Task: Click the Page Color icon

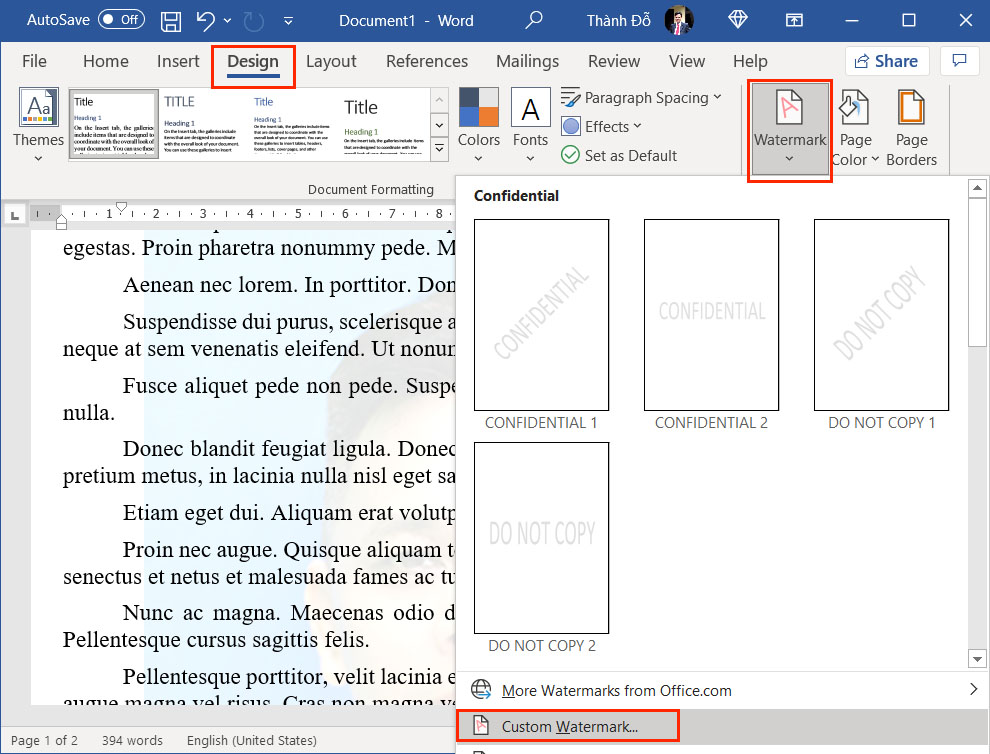Action: click(x=854, y=127)
